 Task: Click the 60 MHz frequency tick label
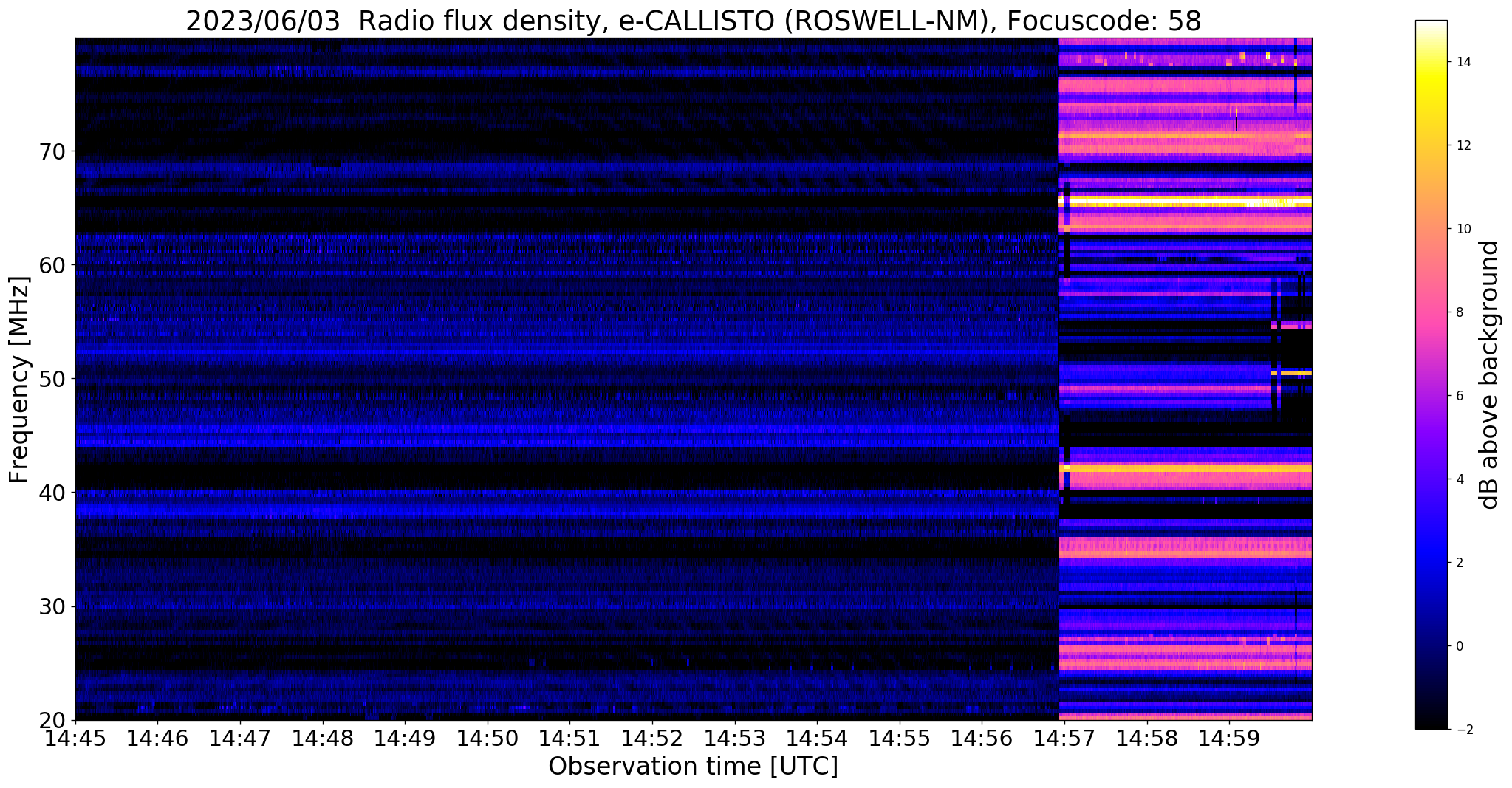click(53, 265)
